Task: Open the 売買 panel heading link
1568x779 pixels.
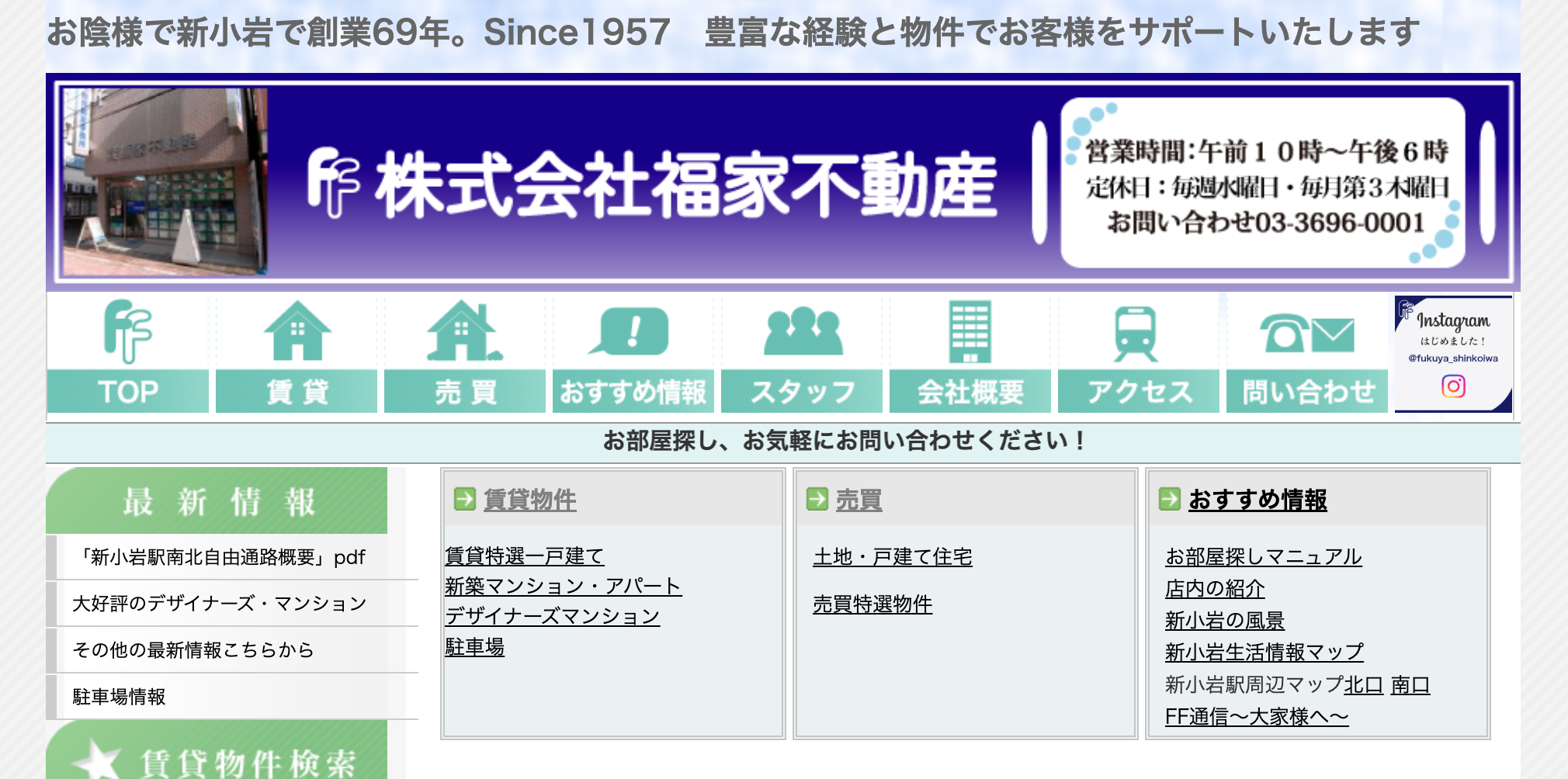Action: [x=859, y=499]
